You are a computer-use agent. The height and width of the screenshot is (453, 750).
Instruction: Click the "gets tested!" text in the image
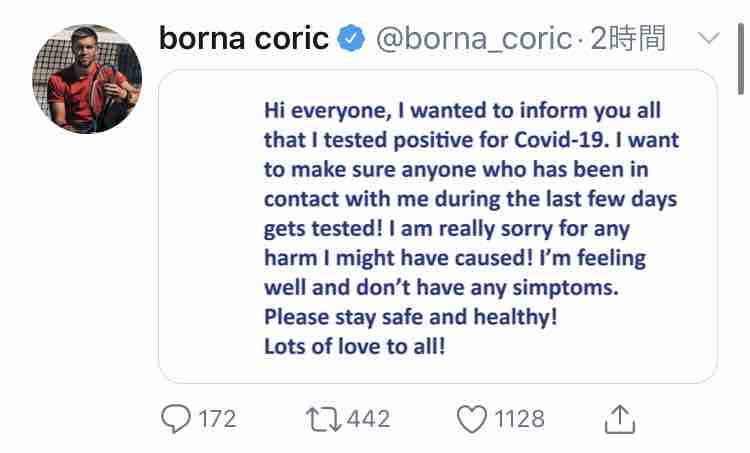[318, 228]
